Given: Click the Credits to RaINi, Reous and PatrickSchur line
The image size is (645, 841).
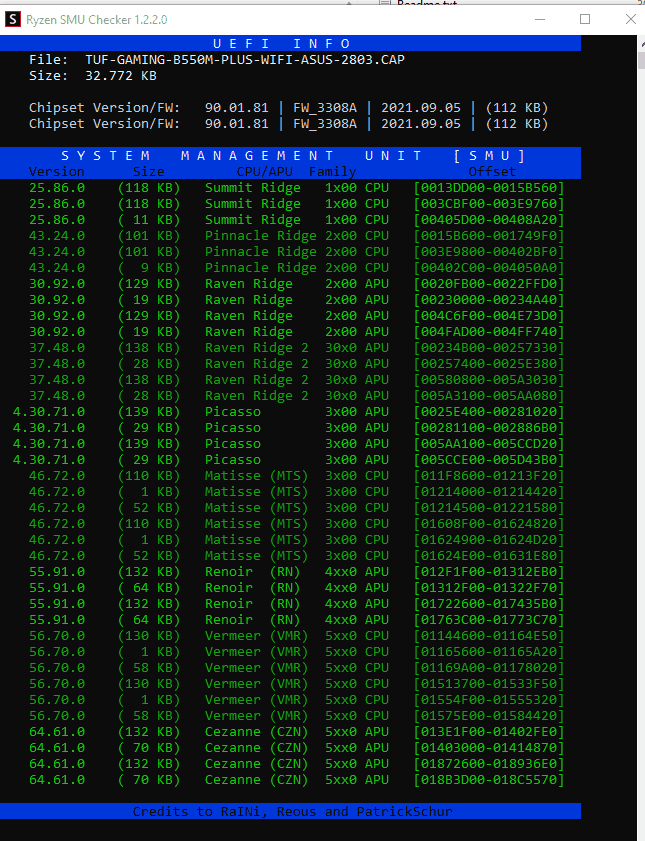Looking at the screenshot, I should (x=292, y=812).
